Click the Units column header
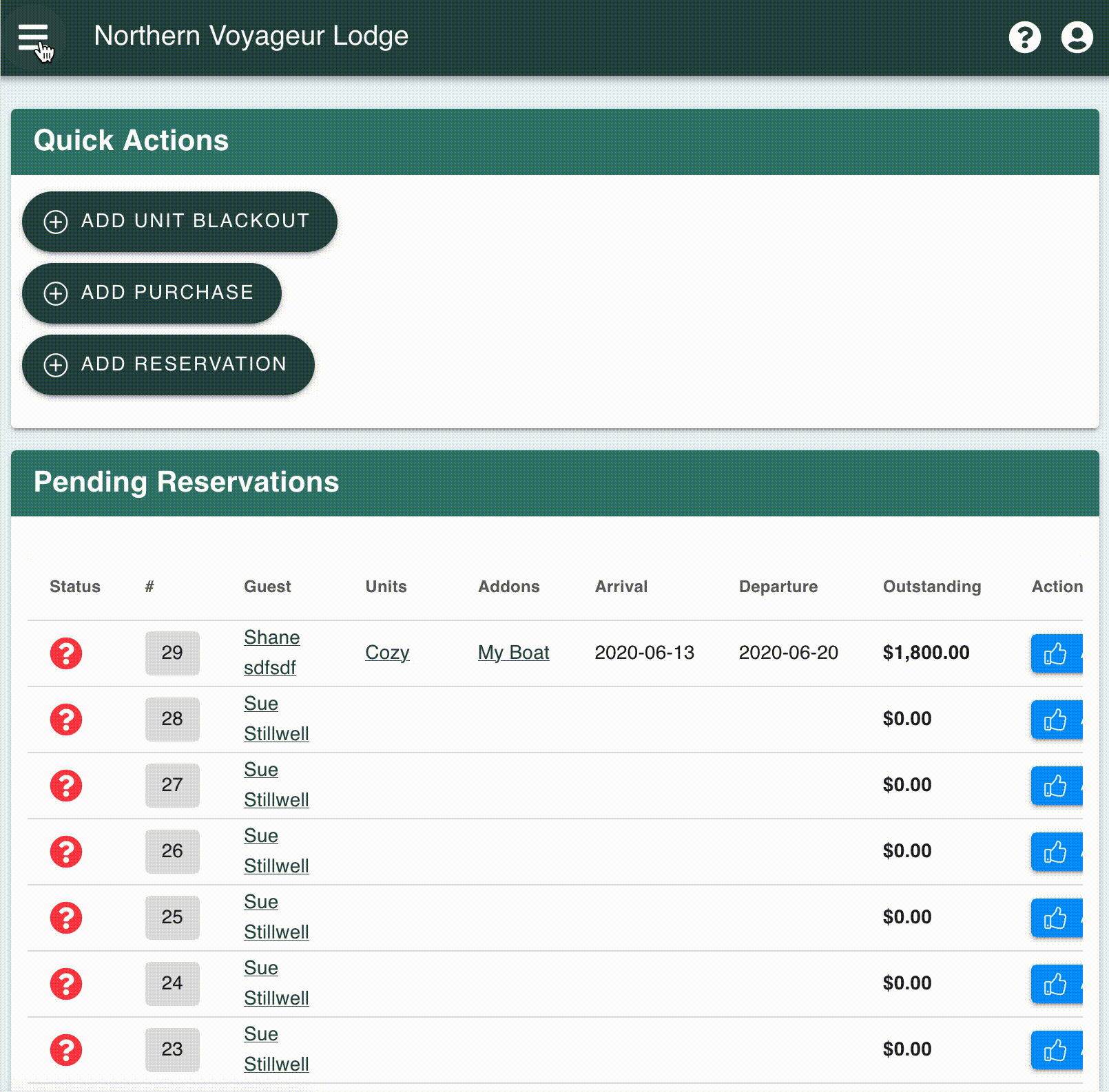The height and width of the screenshot is (1092, 1109). [386, 587]
